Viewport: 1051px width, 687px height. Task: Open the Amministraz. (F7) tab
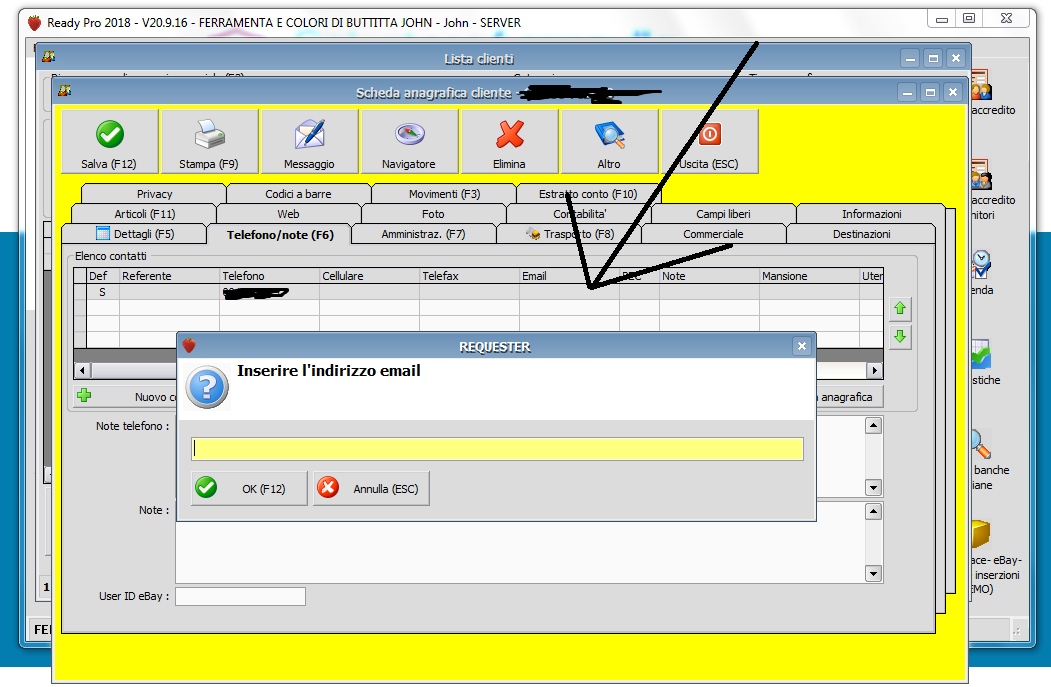[x=423, y=234]
